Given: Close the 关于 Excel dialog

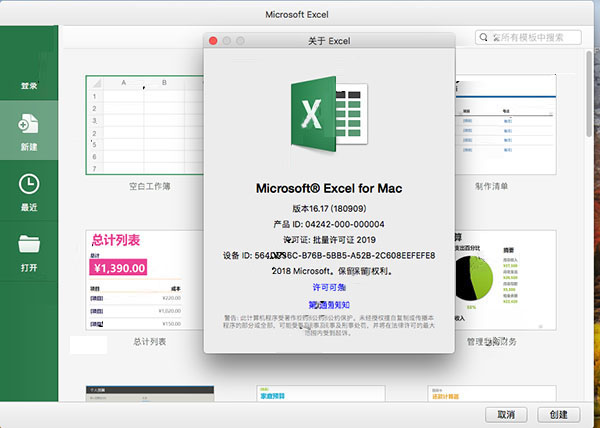Looking at the screenshot, I should point(213,41).
